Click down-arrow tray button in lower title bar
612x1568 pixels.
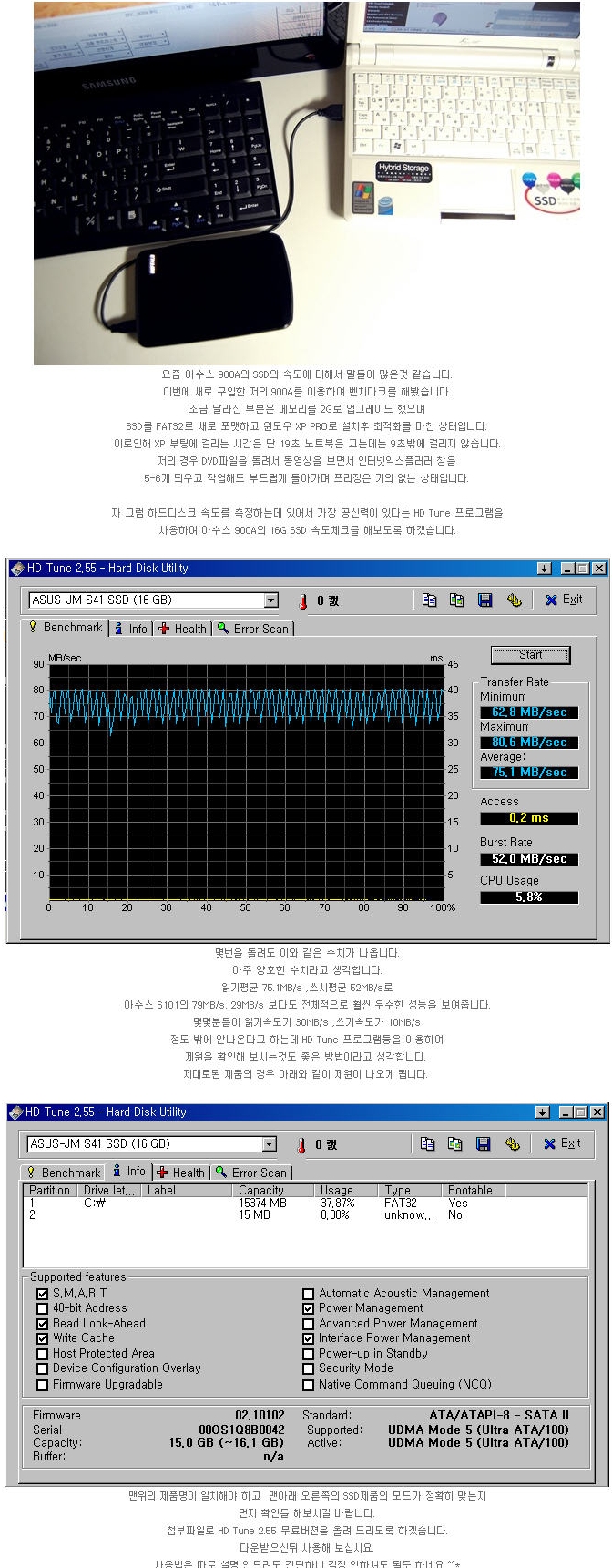[543, 1112]
